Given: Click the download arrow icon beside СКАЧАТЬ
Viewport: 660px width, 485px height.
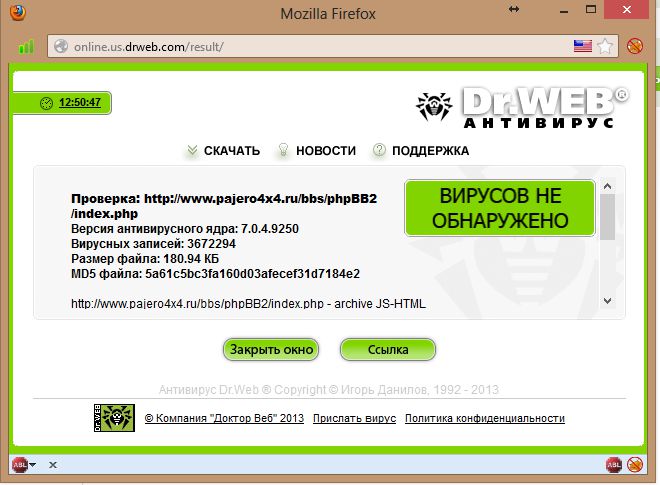Looking at the screenshot, I should tap(192, 150).
